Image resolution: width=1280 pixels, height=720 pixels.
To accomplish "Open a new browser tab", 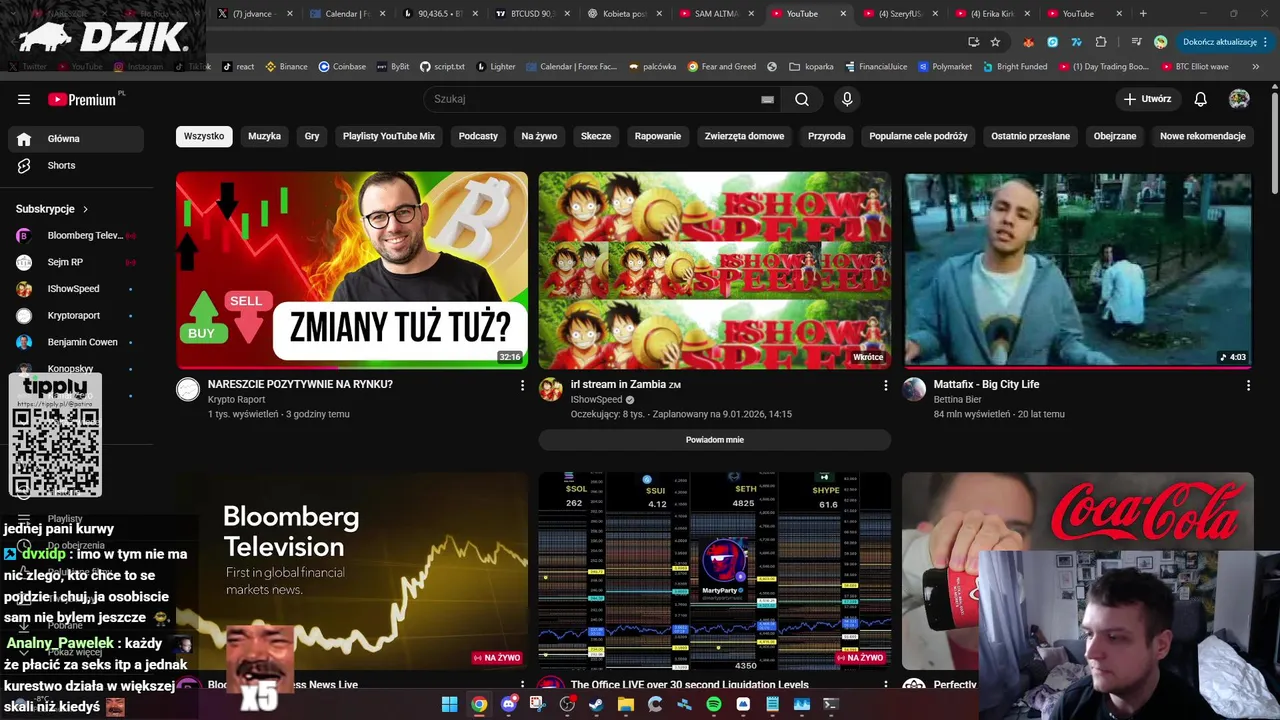I will (x=1143, y=14).
